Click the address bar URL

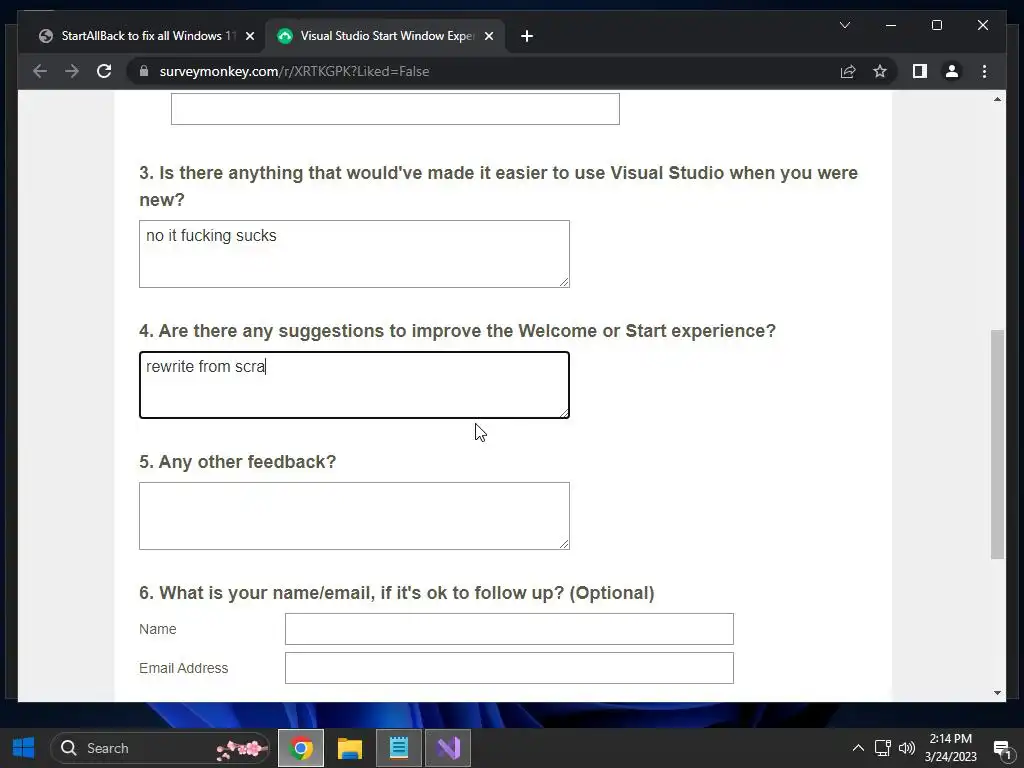pos(294,71)
